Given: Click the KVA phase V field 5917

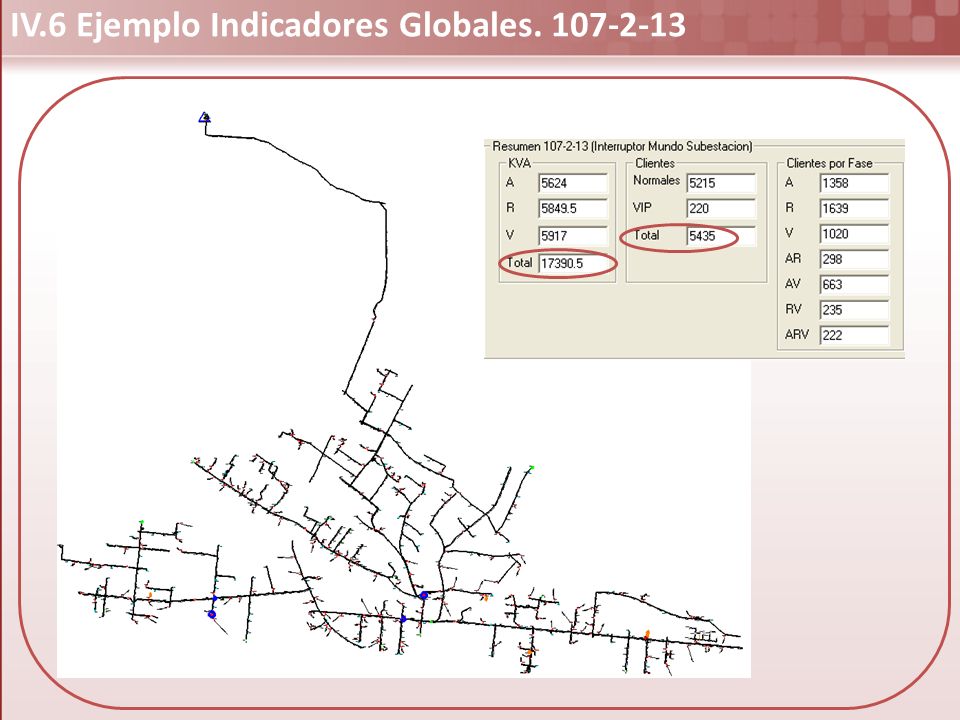Looking at the screenshot, I should point(573,236).
